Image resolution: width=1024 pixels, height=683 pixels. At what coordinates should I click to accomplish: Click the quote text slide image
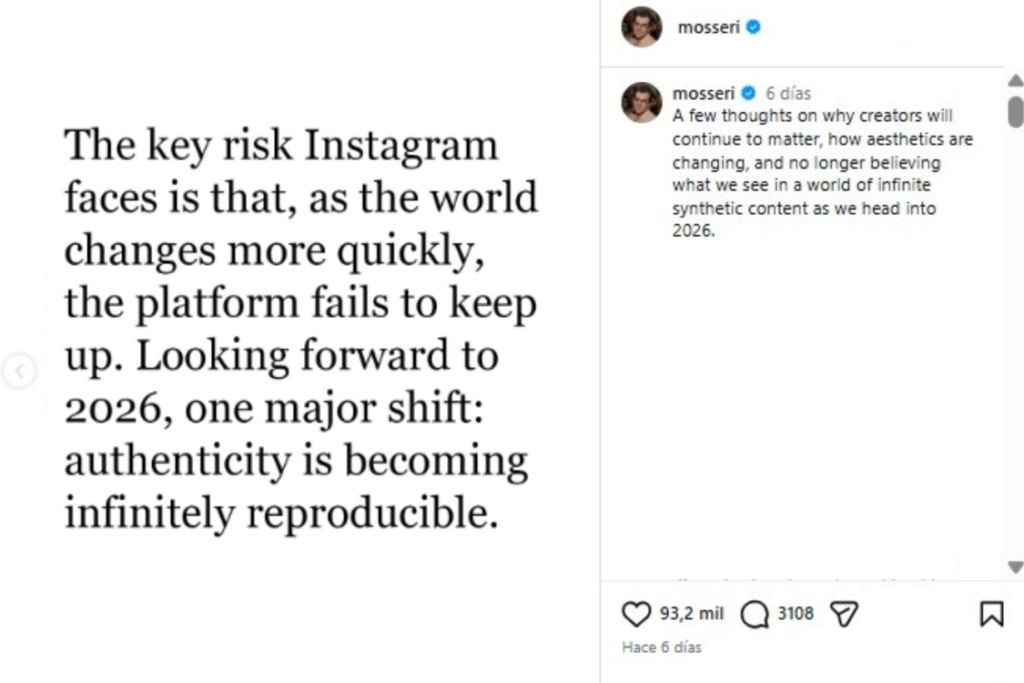pos(300,328)
